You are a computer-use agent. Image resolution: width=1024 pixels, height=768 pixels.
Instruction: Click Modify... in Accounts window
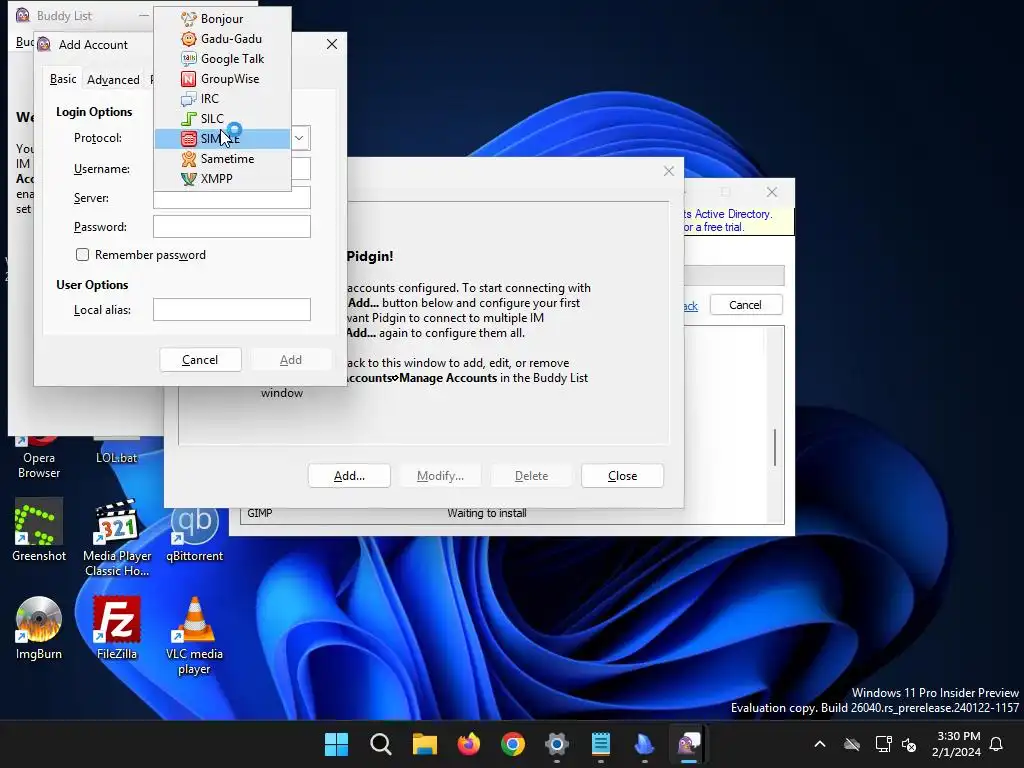(440, 476)
